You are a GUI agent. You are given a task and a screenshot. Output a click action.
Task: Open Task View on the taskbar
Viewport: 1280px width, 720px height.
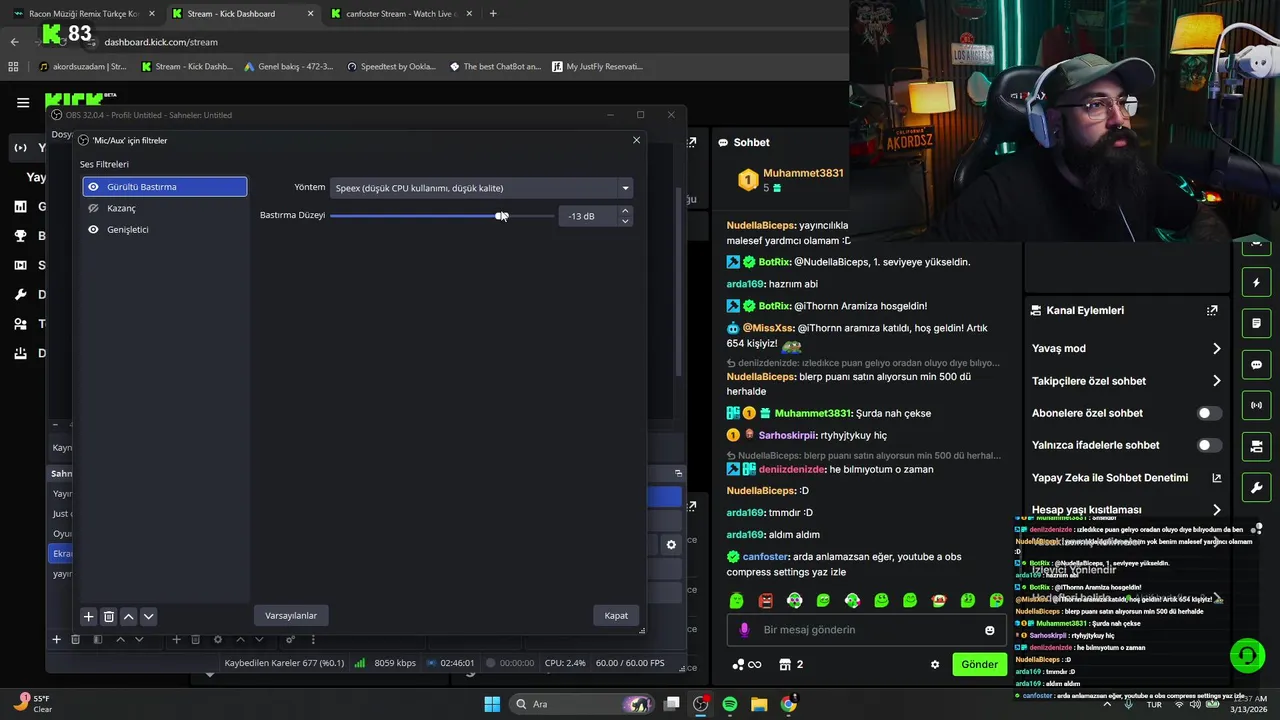tap(672, 704)
